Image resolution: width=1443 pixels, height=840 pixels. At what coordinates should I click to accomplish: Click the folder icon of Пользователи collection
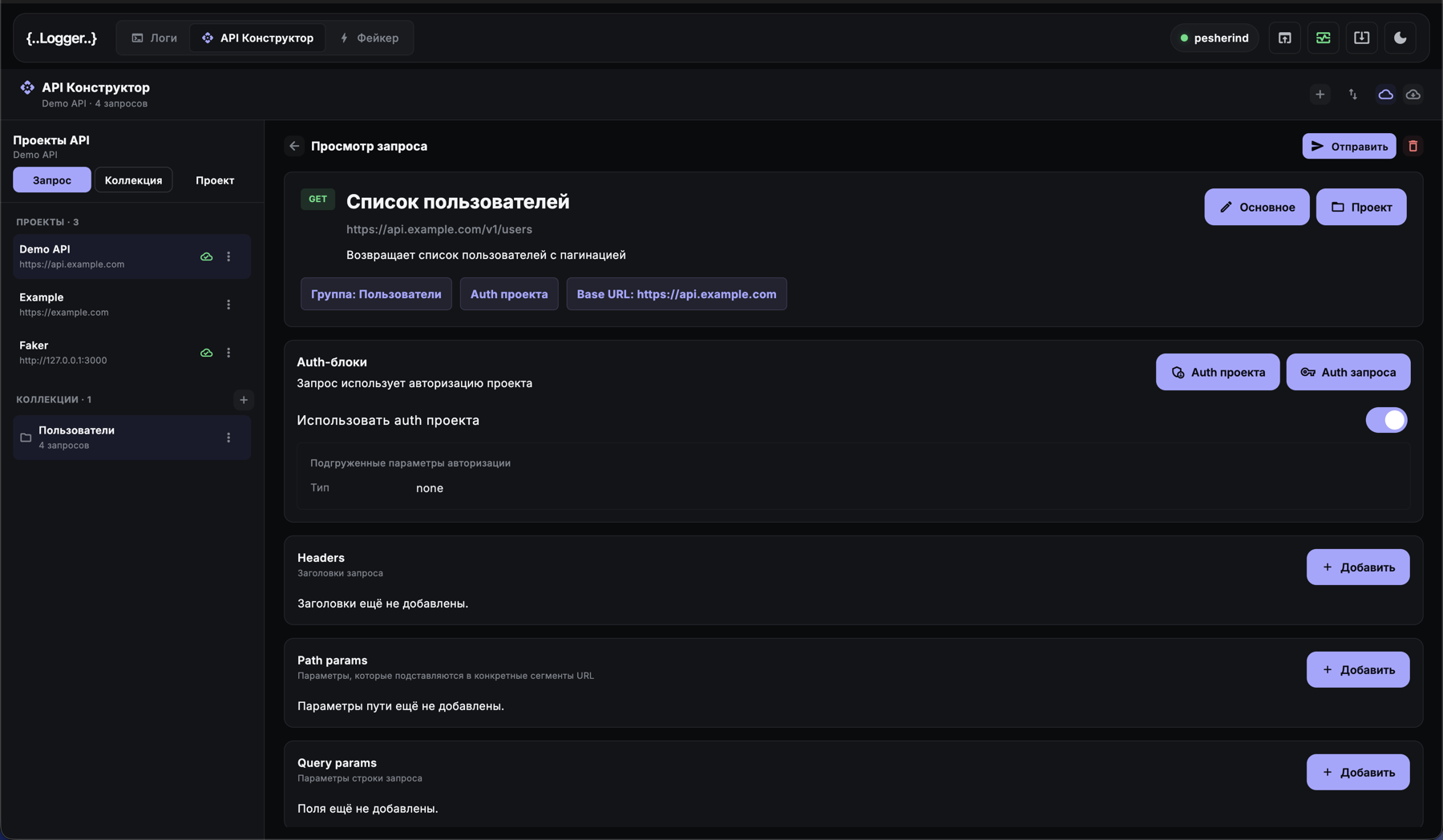point(26,438)
